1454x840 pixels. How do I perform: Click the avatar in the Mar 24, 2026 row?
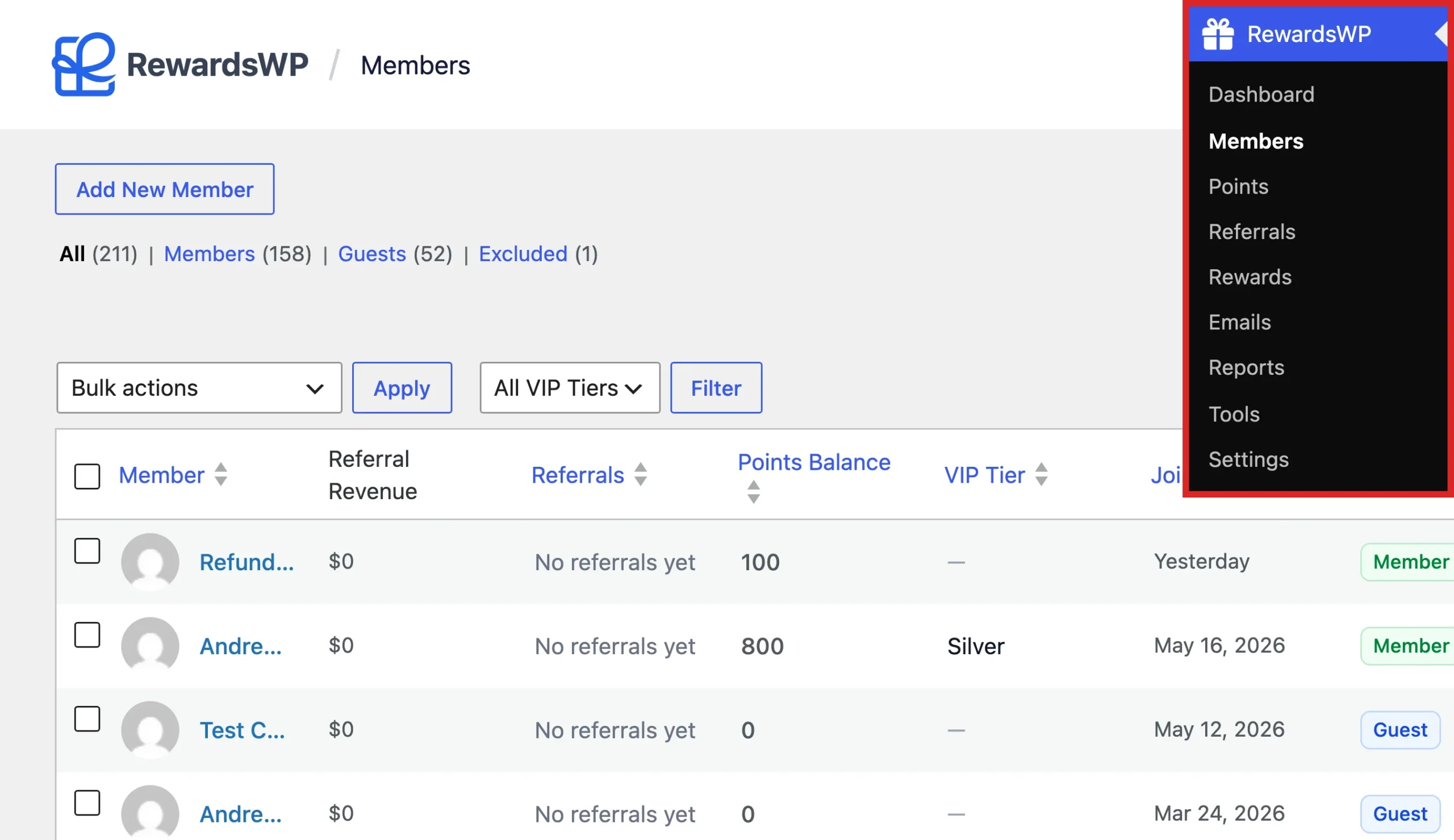[150, 812]
